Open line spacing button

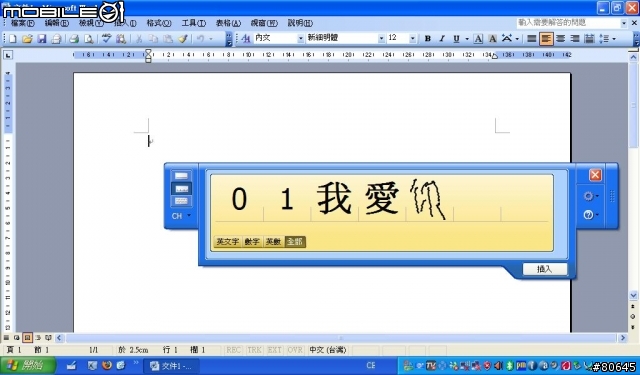point(604,39)
